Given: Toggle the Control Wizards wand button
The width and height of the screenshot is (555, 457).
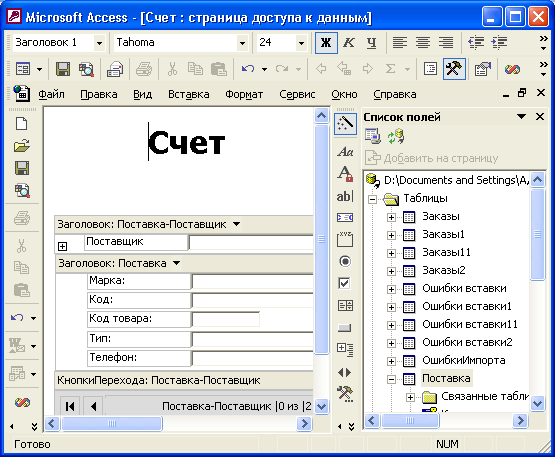Looking at the screenshot, I should click(x=345, y=125).
